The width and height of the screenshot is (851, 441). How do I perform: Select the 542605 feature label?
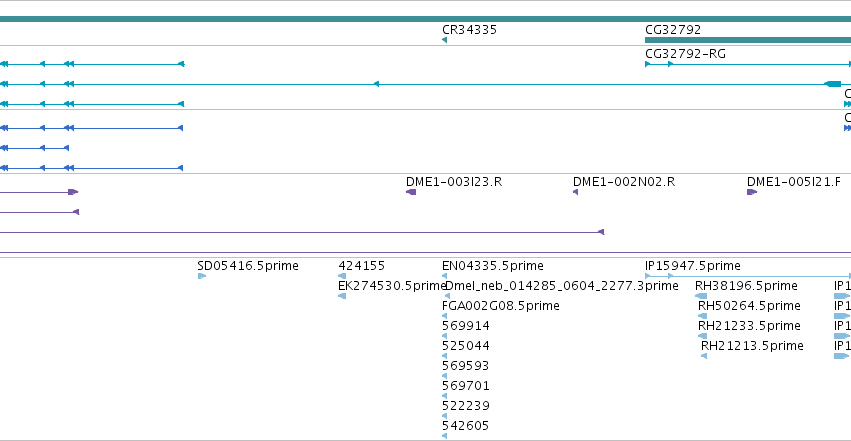pos(466,426)
